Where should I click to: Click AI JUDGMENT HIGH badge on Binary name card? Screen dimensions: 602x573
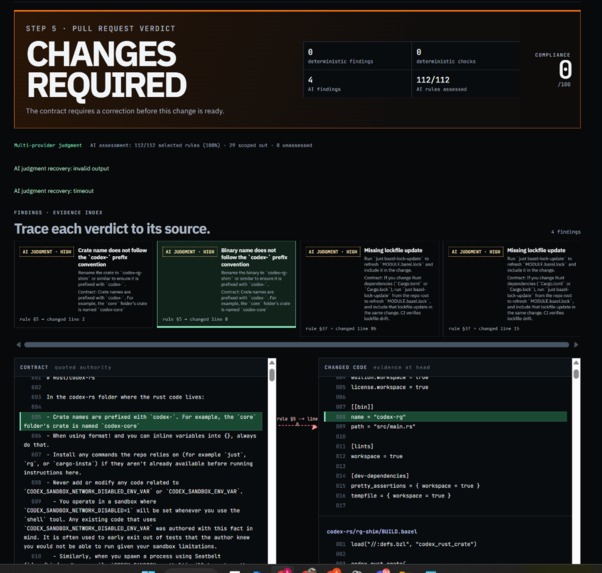point(190,252)
